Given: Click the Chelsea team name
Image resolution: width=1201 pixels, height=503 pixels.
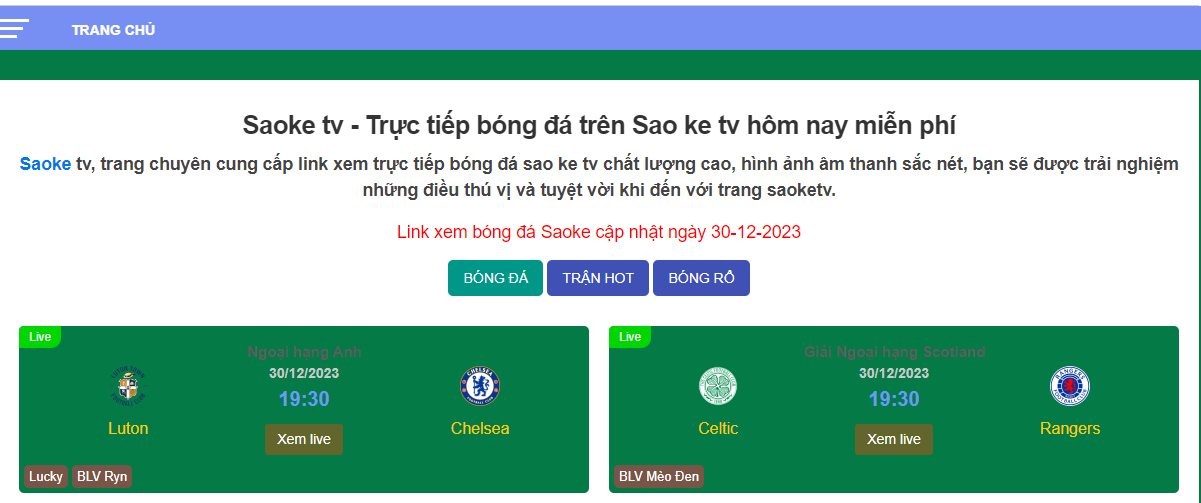Looking at the screenshot, I should (480, 428).
